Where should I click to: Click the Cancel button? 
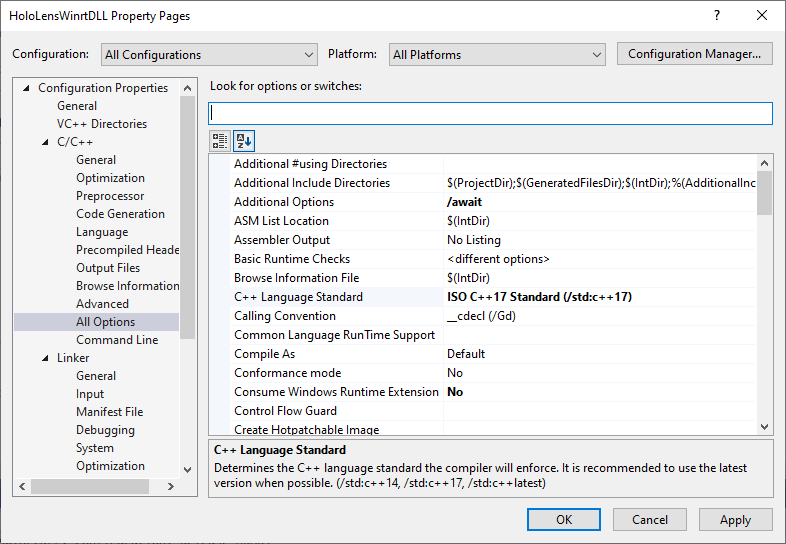click(650, 519)
